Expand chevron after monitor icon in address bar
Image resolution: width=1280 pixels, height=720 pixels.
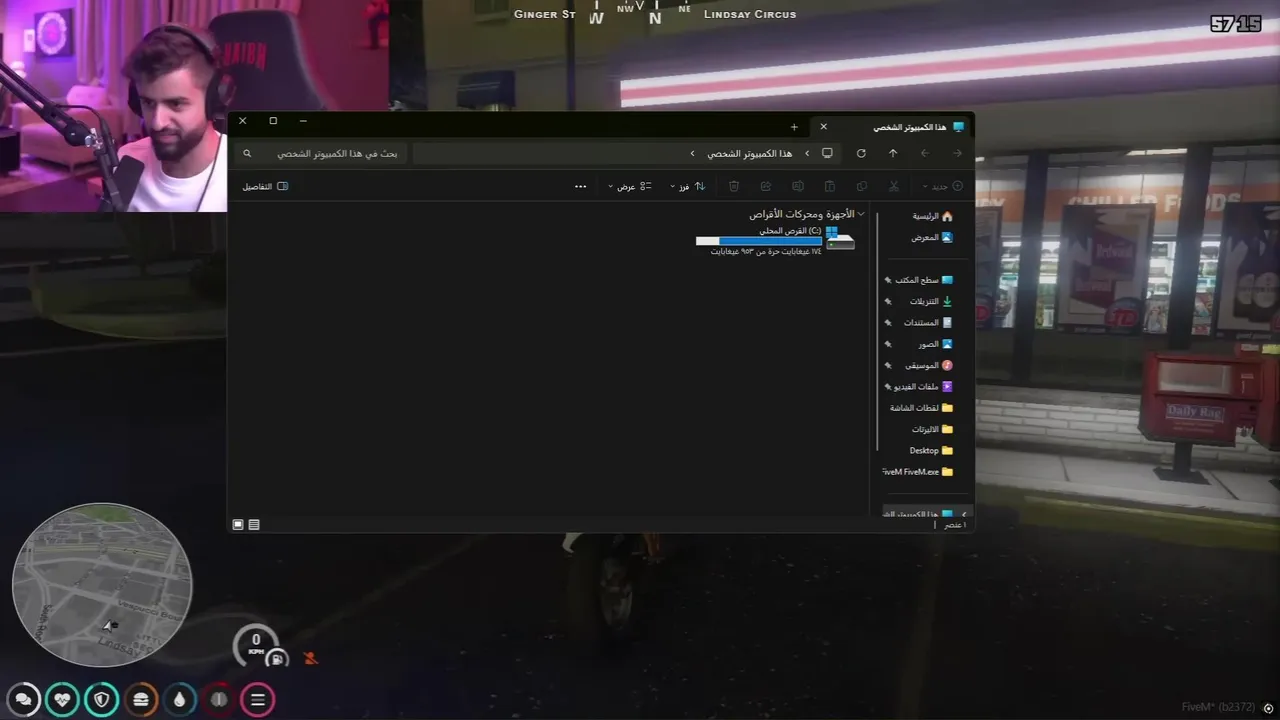[807, 153]
